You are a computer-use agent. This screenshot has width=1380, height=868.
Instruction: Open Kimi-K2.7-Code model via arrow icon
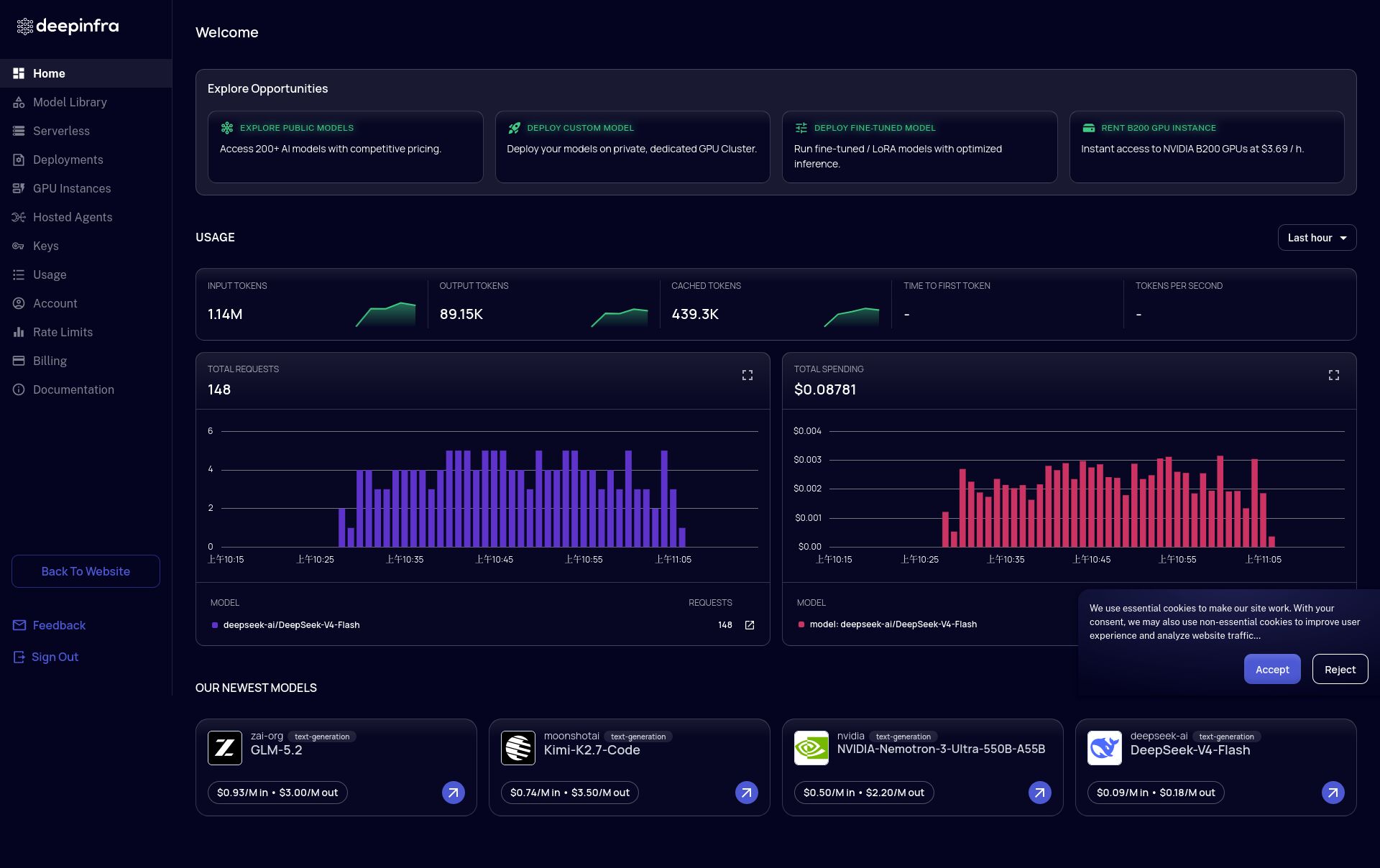pyautogui.click(x=746, y=793)
